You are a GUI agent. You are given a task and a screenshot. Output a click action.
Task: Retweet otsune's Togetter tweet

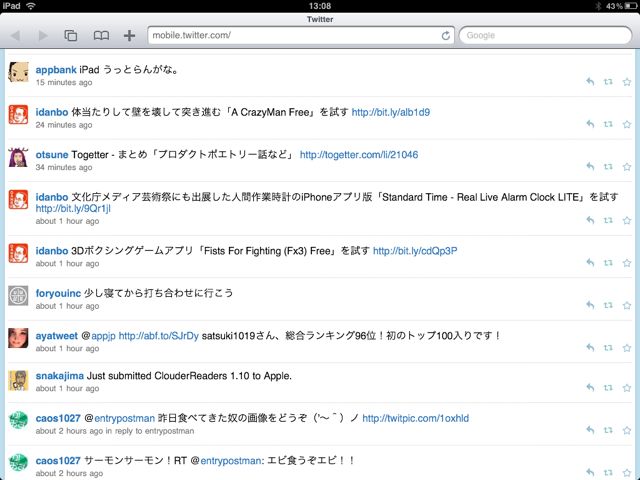(608, 167)
